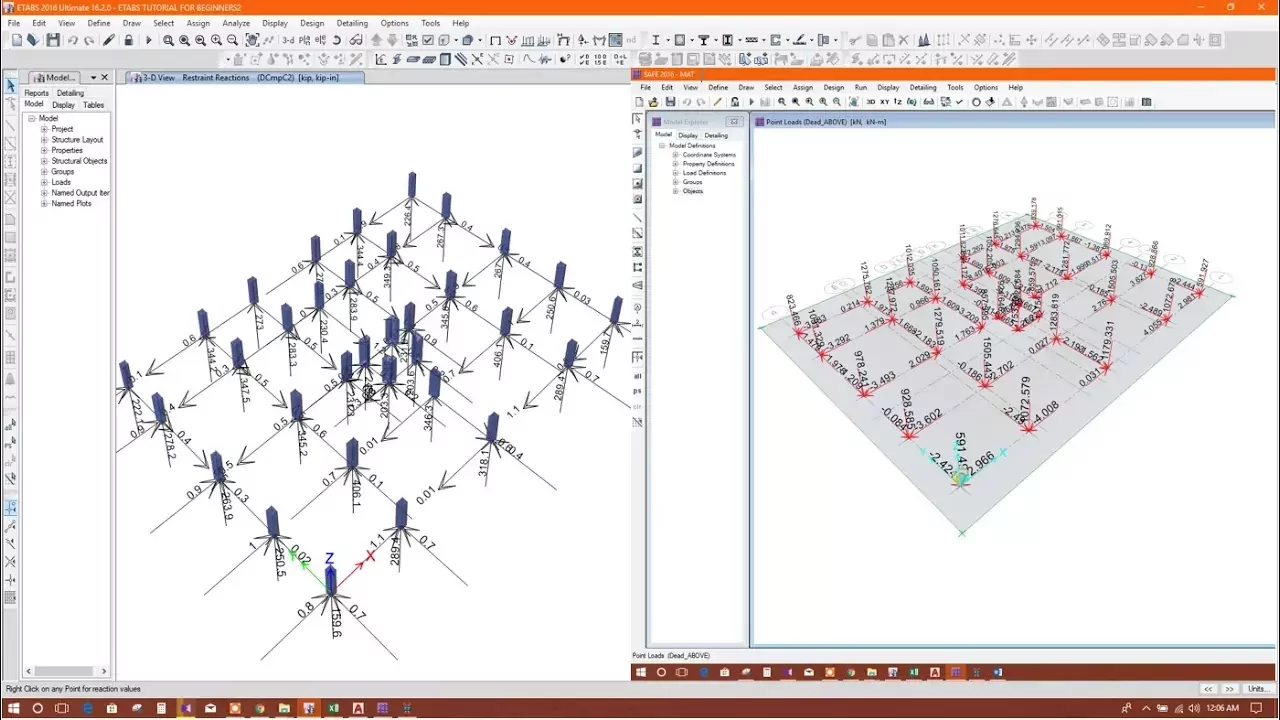Click SAFE's 3D view toolbar button
This screenshot has width=1280, height=720.
tap(871, 102)
